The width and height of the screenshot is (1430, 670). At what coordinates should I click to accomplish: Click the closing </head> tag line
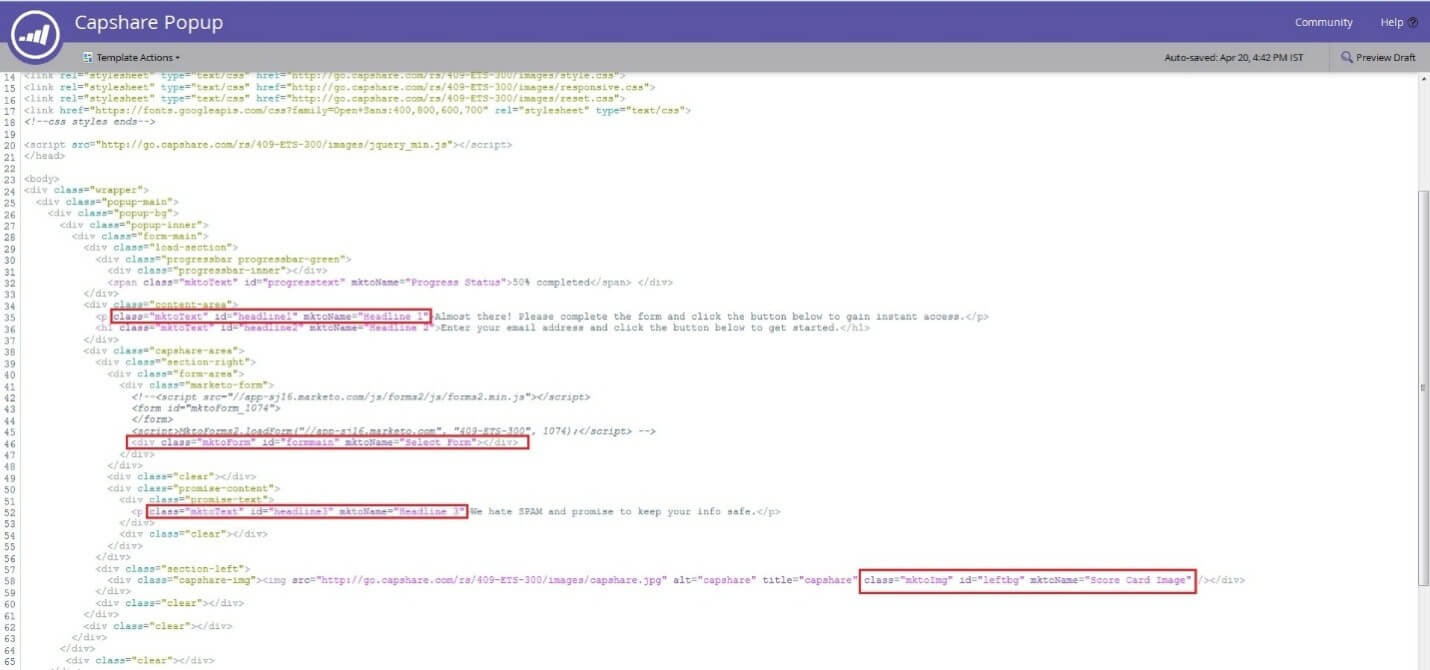pyautogui.click(x=45, y=156)
